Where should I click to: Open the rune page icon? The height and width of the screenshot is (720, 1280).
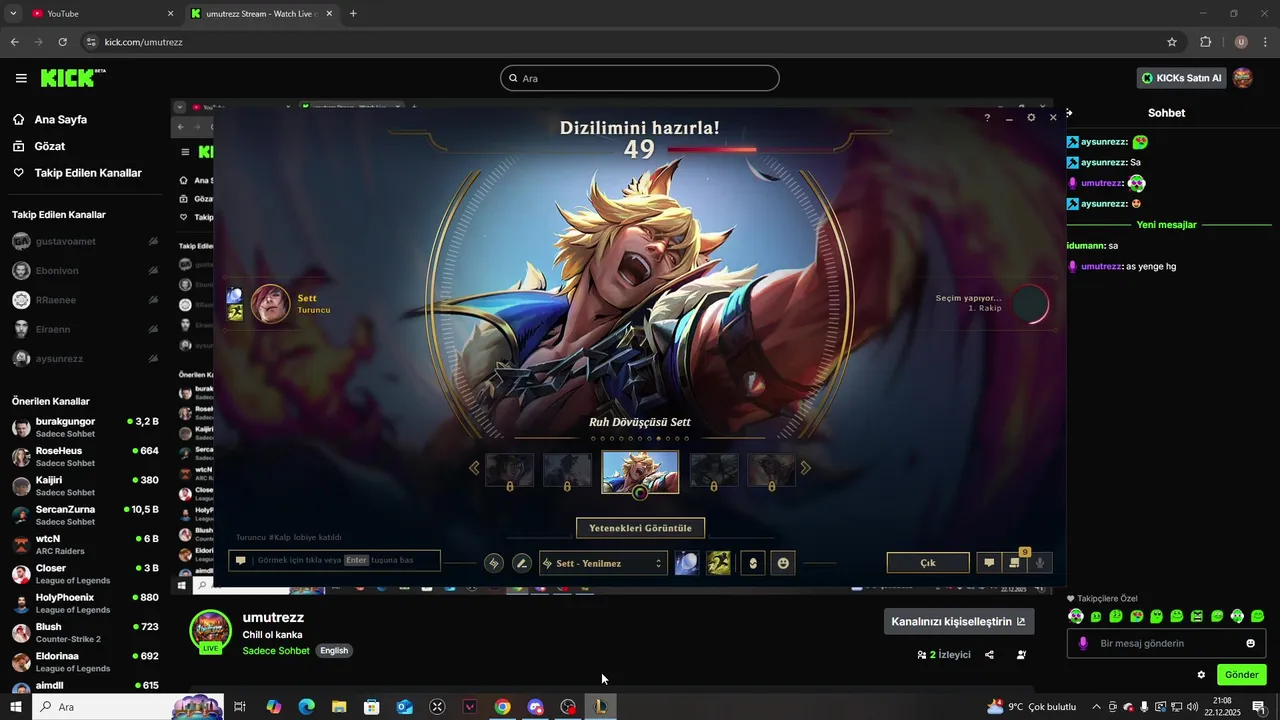click(493, 563)
